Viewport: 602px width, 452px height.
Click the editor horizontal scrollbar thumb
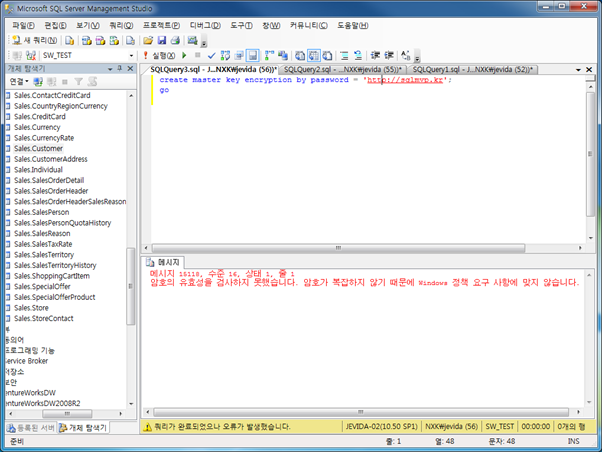click(x=338, y=248)
